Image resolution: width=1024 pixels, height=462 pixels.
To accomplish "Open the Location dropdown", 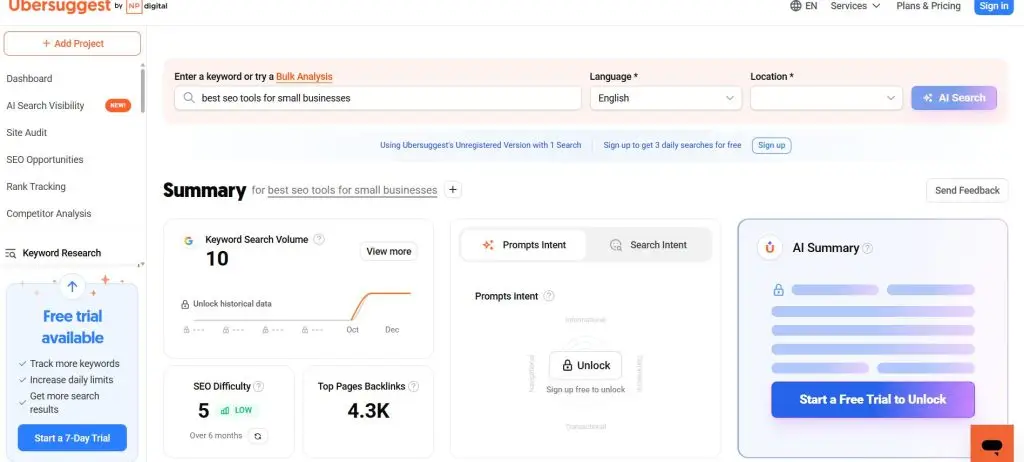I will [x=826, y=98].
